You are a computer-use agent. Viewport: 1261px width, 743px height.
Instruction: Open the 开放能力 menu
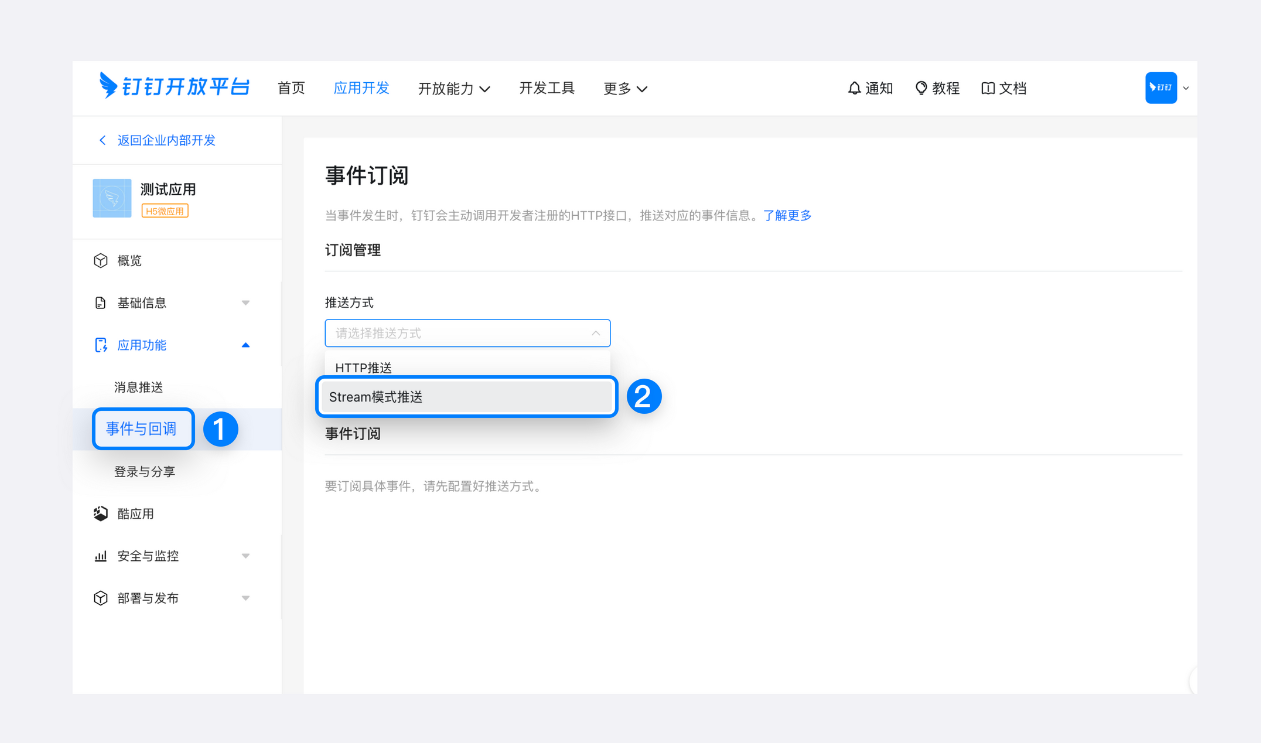coord(454,88)
